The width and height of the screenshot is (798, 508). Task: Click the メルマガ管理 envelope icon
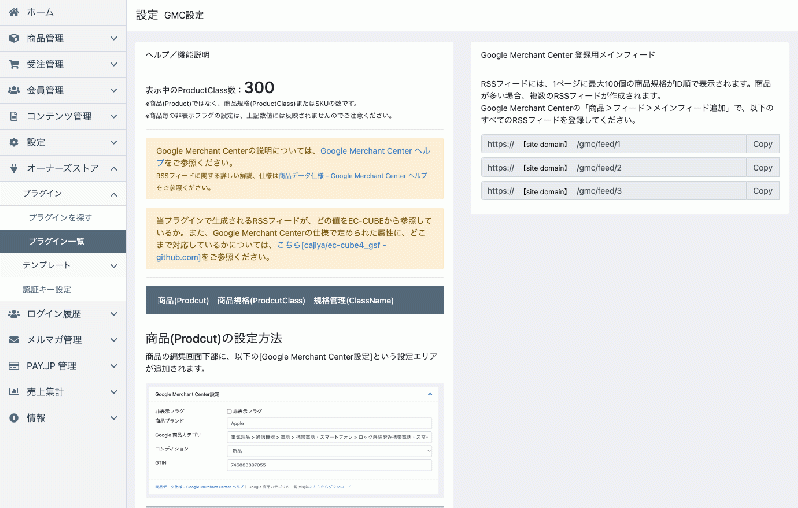coord(14,340)
